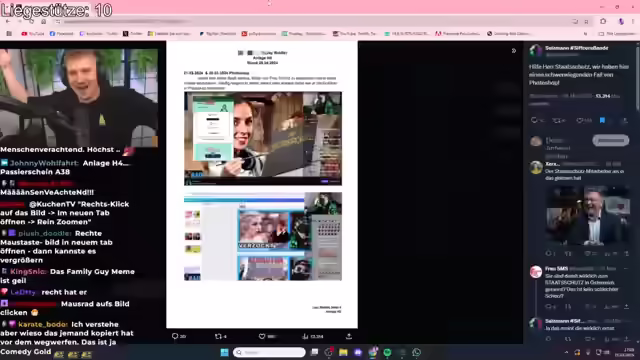Click the reply icon below the document image
Image resolution: width=640 pixels, height=360 pixels.
[x=175, y=336]
